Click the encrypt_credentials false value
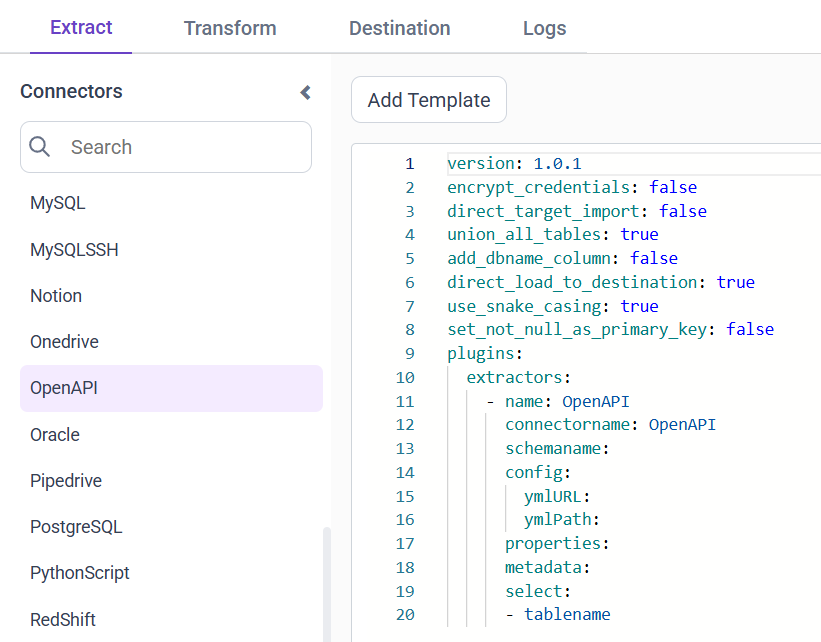 click(673, 187)
